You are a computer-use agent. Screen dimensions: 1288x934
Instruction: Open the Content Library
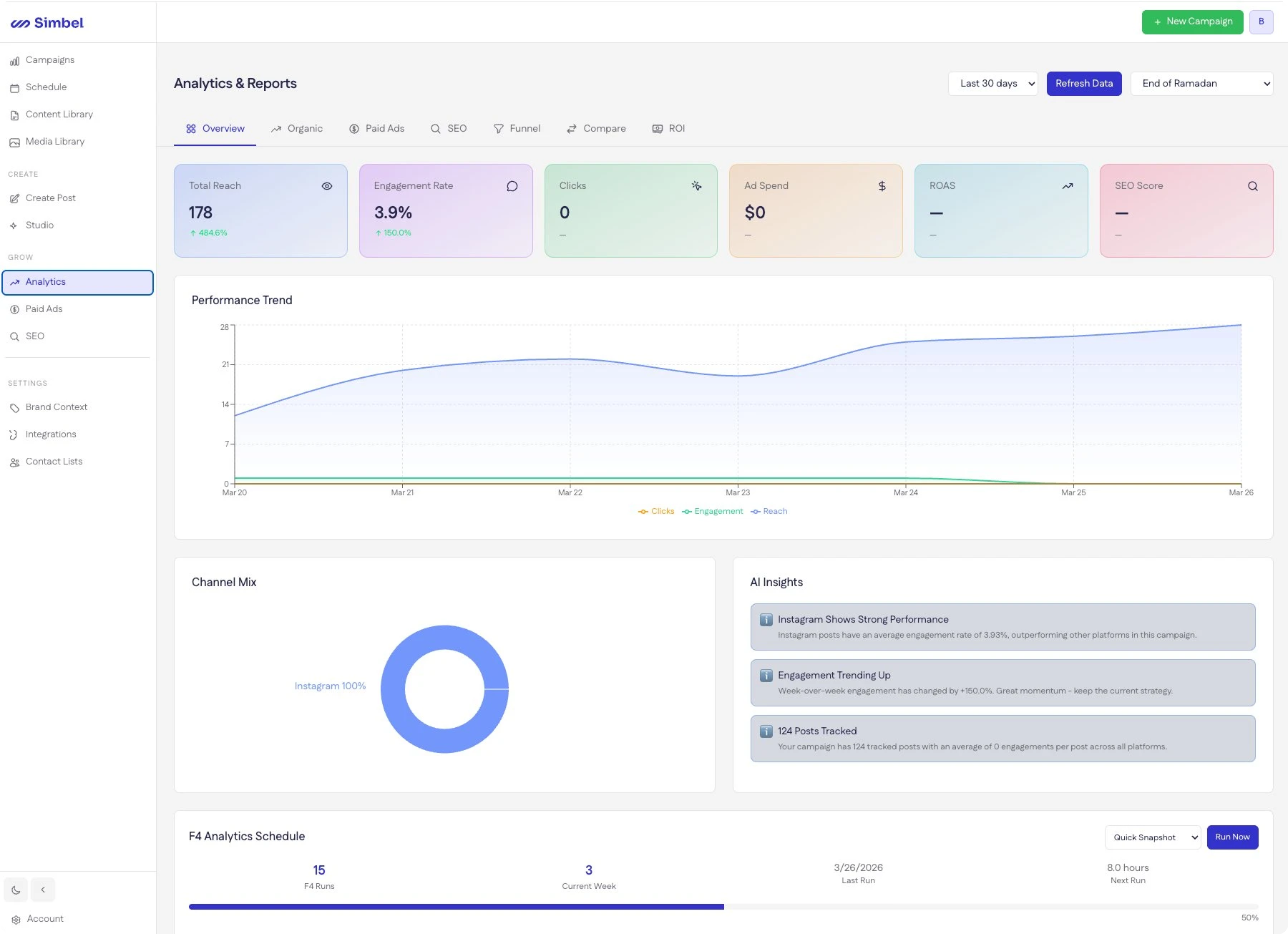point(59,114)
